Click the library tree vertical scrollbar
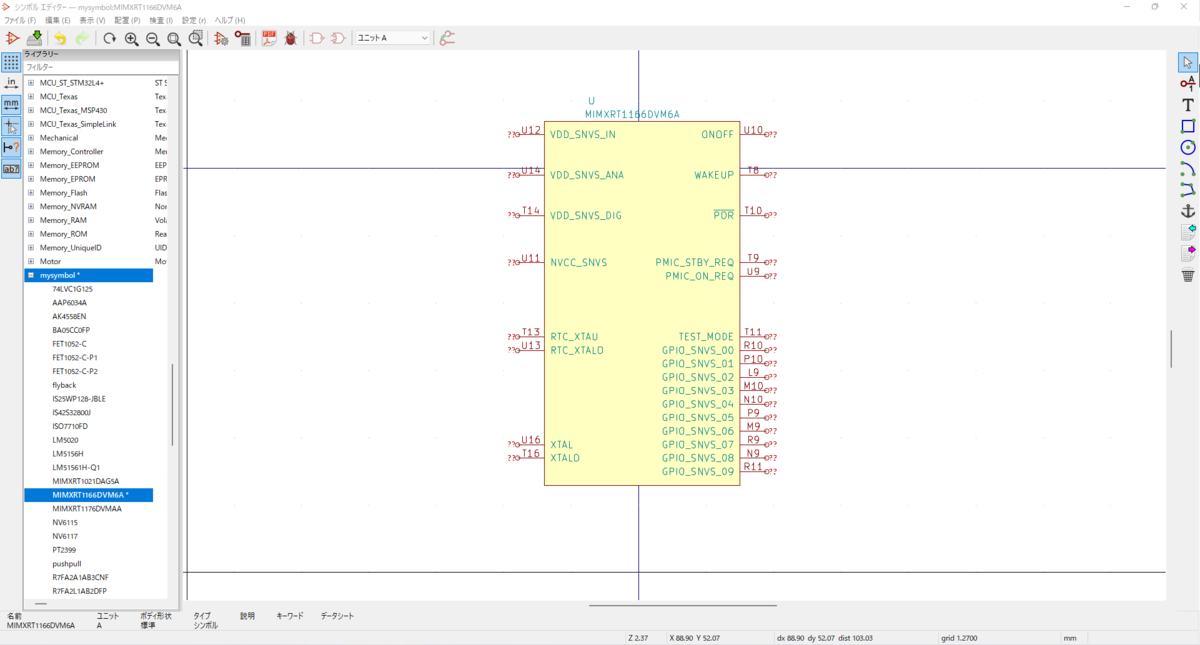1200x645 pixels. click(173, 405)
